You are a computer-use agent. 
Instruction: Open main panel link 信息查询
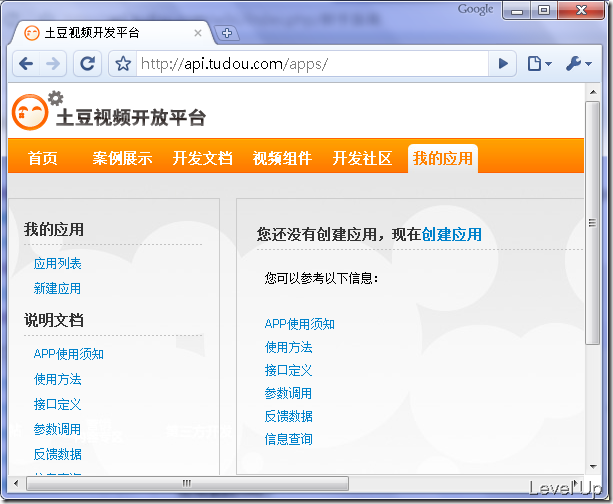289,439
